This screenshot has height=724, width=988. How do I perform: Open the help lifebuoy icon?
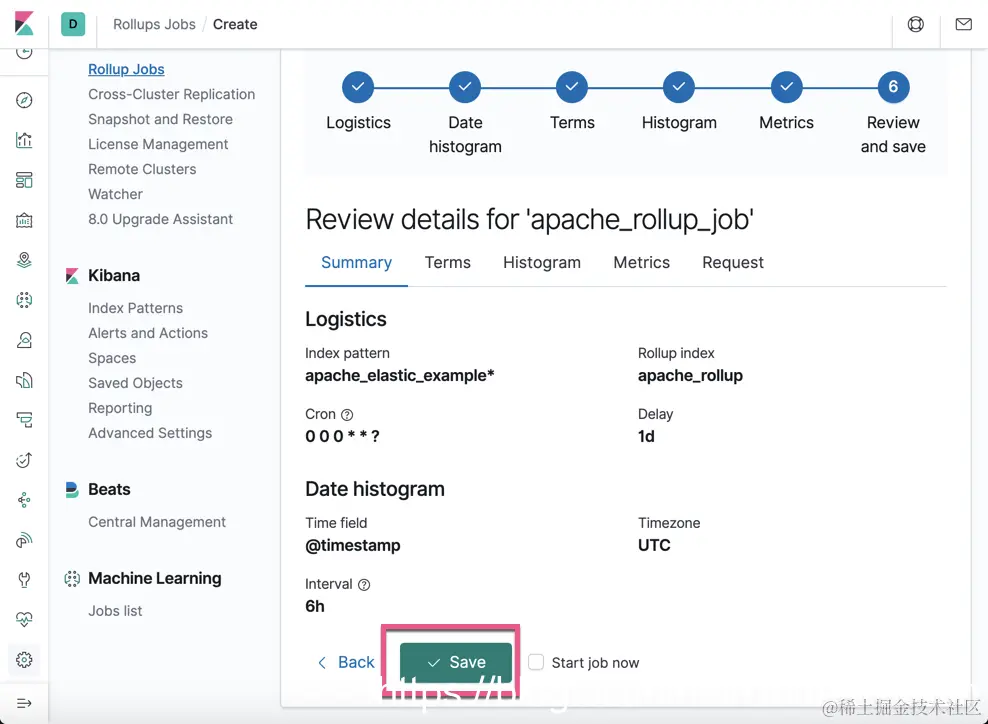coord(916,24)
